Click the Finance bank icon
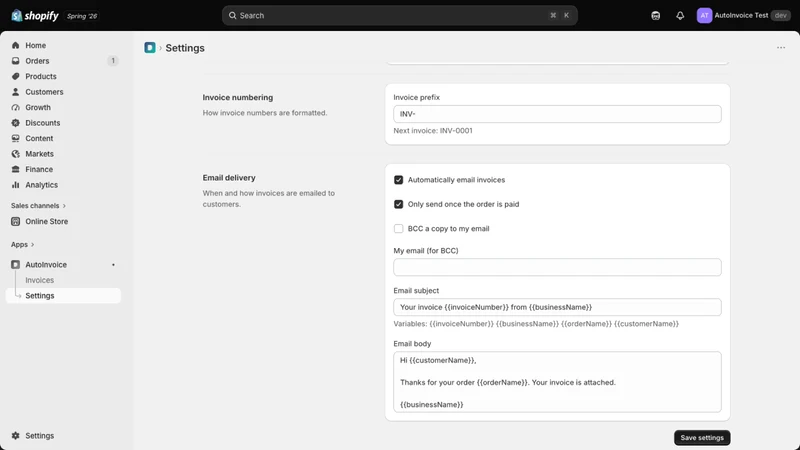The height and width of the screenshot is (450, 800). pyautogui.click(x=15, y=169)
